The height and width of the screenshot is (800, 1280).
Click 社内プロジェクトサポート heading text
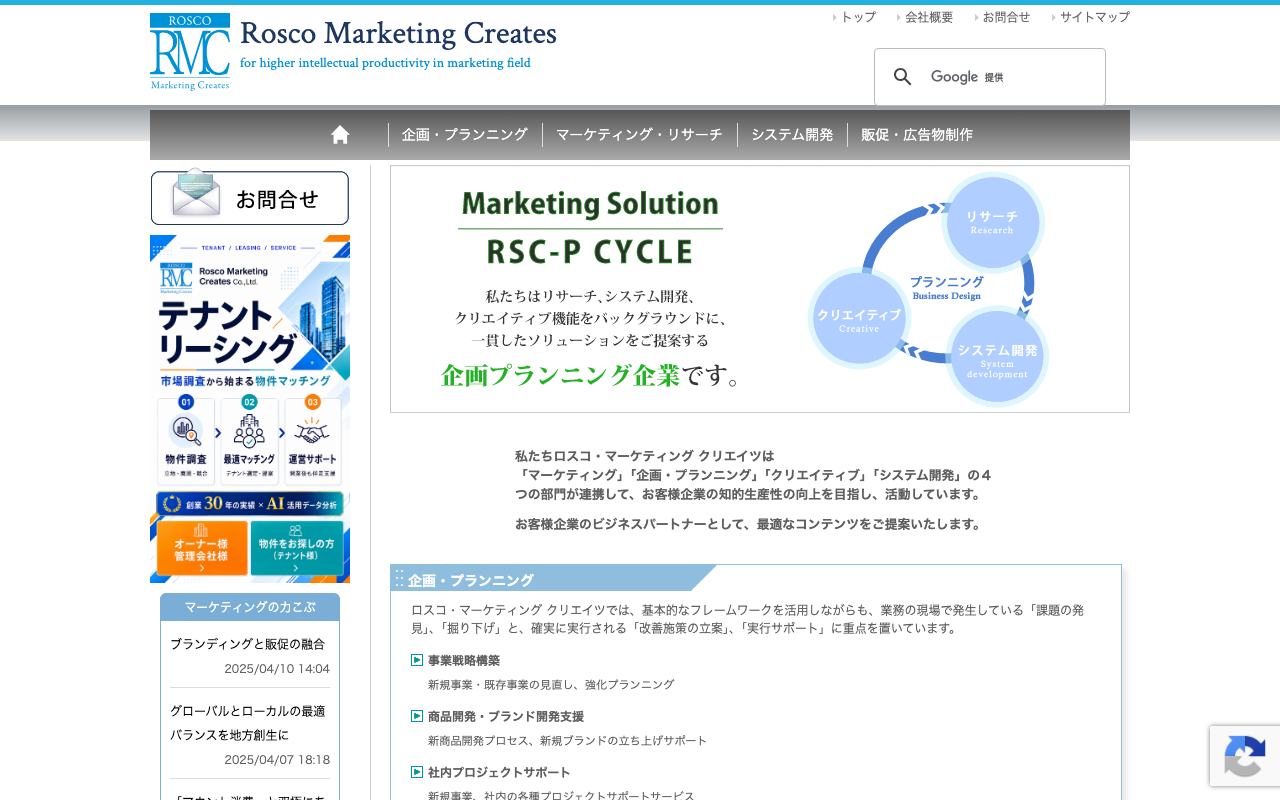(499, 773)
